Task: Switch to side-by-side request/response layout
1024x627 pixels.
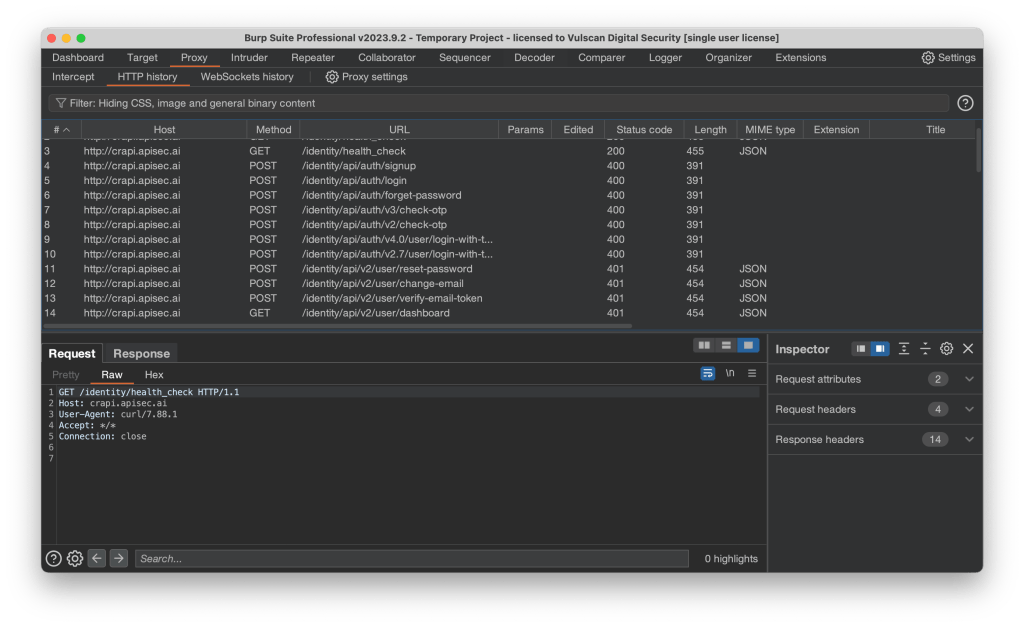Action: click(x=704, y=346)
